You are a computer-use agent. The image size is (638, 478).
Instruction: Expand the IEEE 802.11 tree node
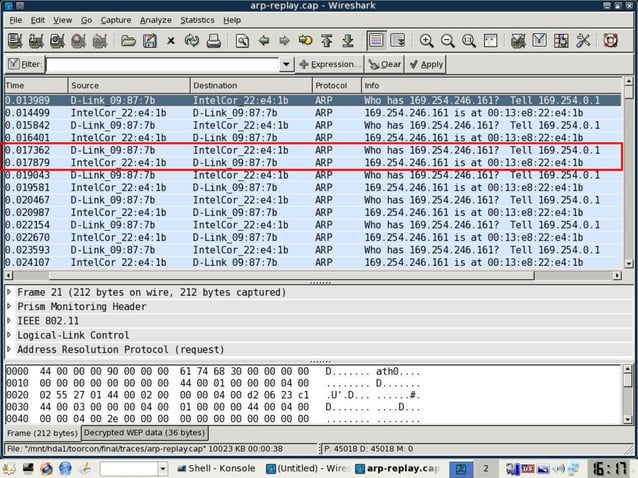coord(10,321)
